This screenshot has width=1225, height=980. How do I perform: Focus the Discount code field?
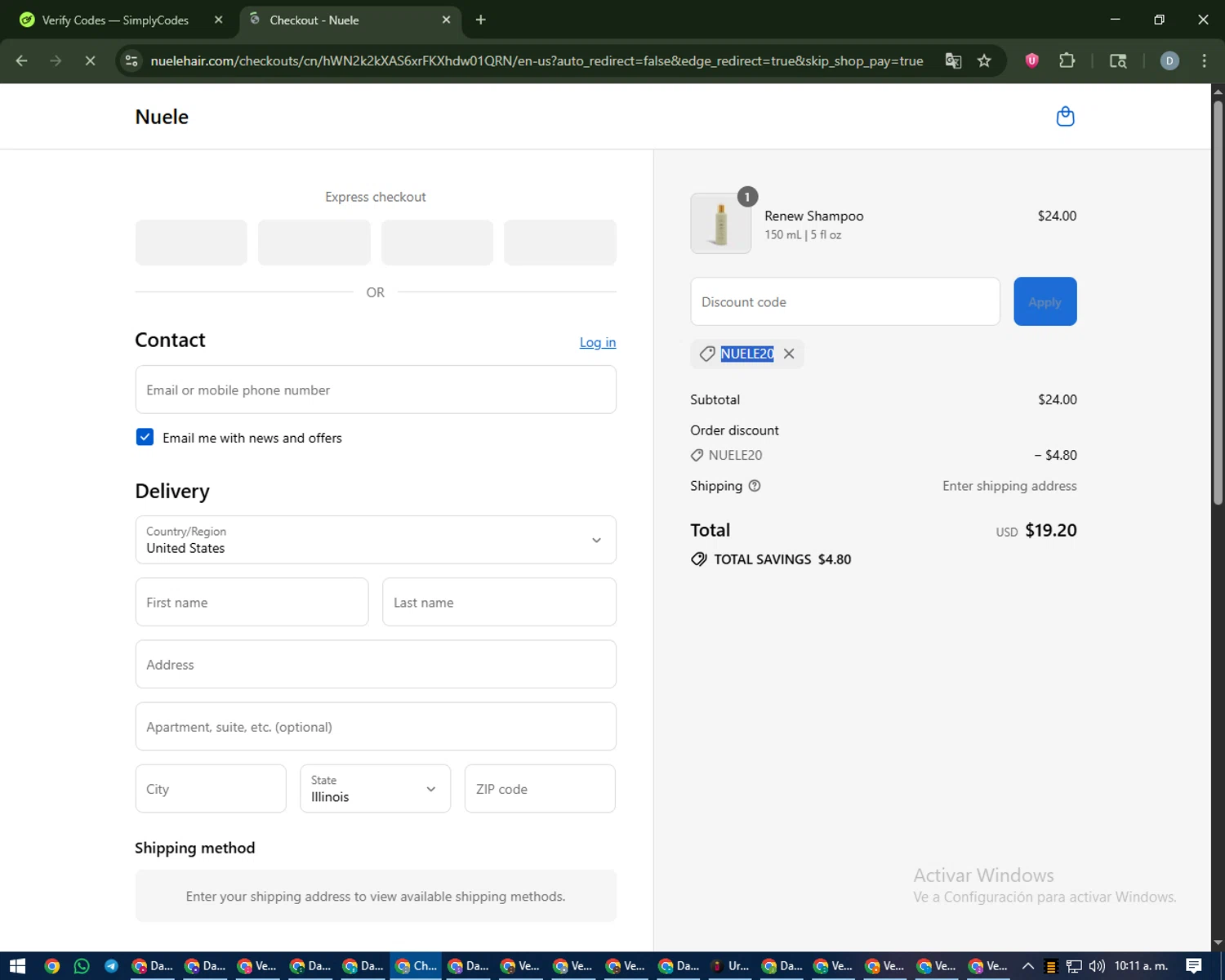(x=844, y=301)
